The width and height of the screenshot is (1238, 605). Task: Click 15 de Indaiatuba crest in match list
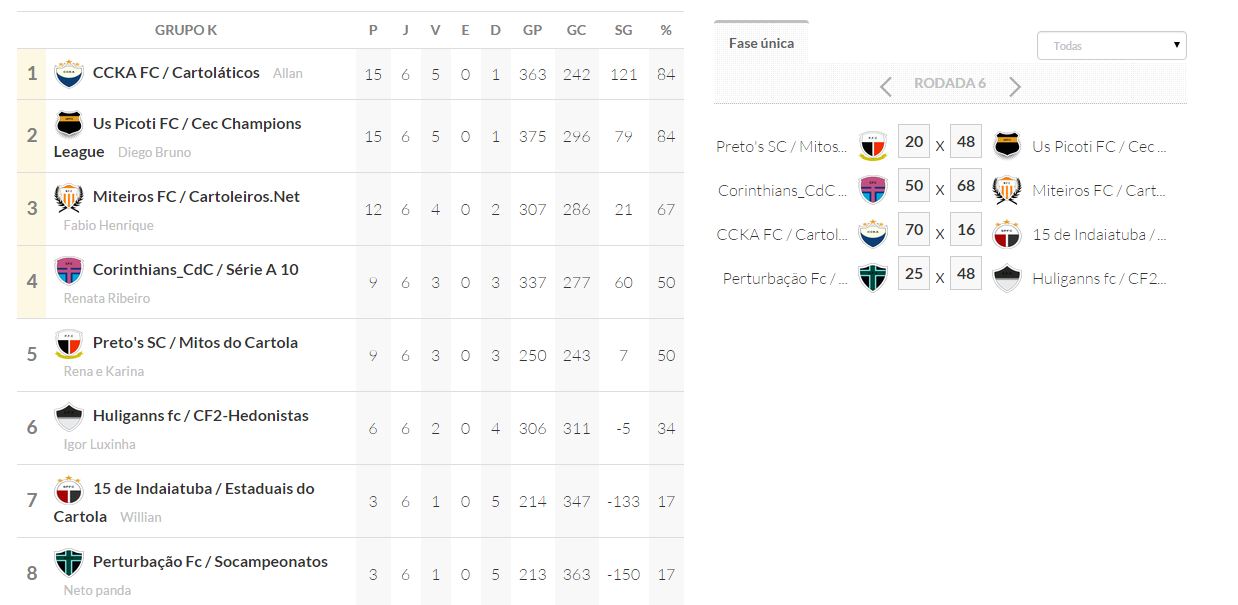click(x=1006, y=235)
